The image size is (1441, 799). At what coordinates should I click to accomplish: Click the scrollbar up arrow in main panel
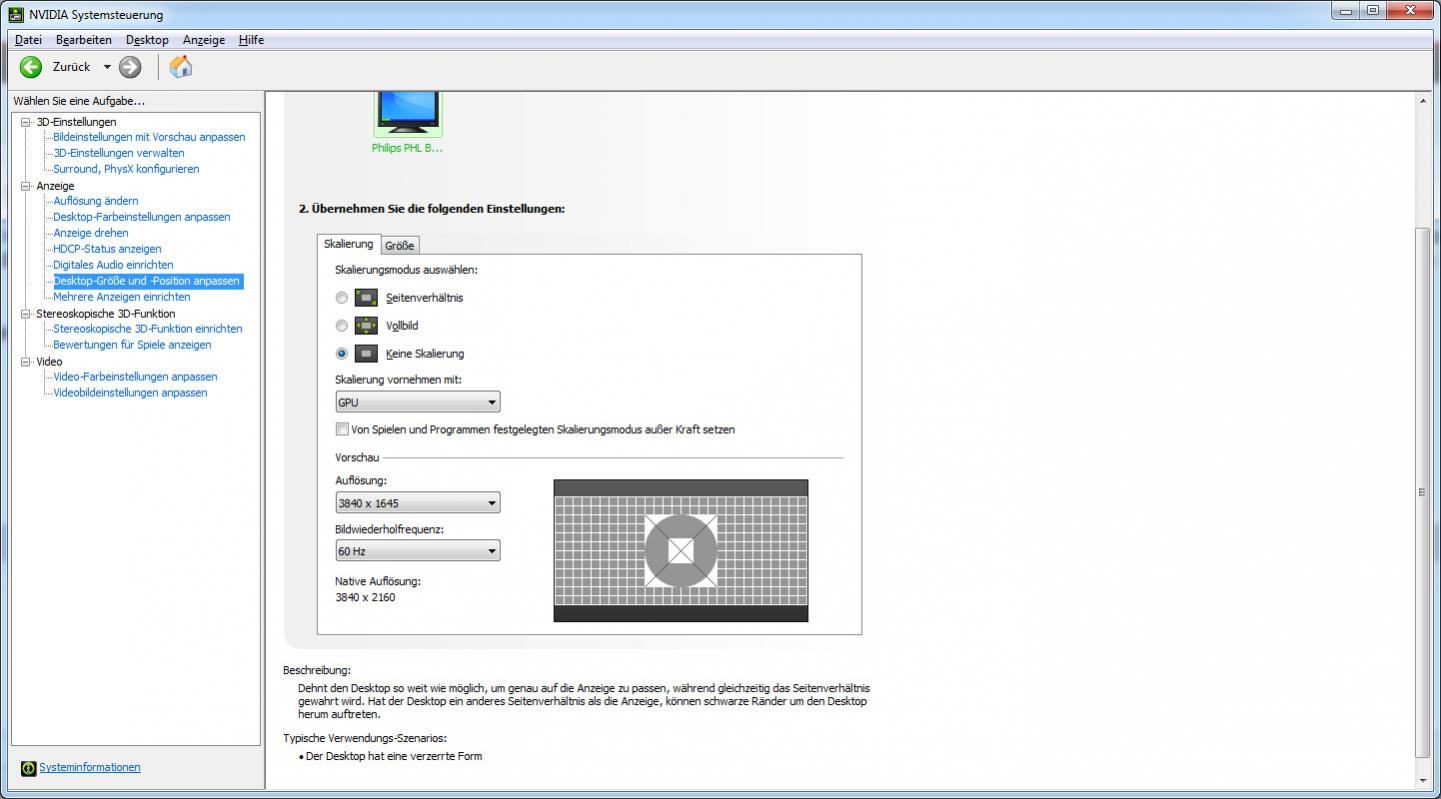tap(1423, 100)
